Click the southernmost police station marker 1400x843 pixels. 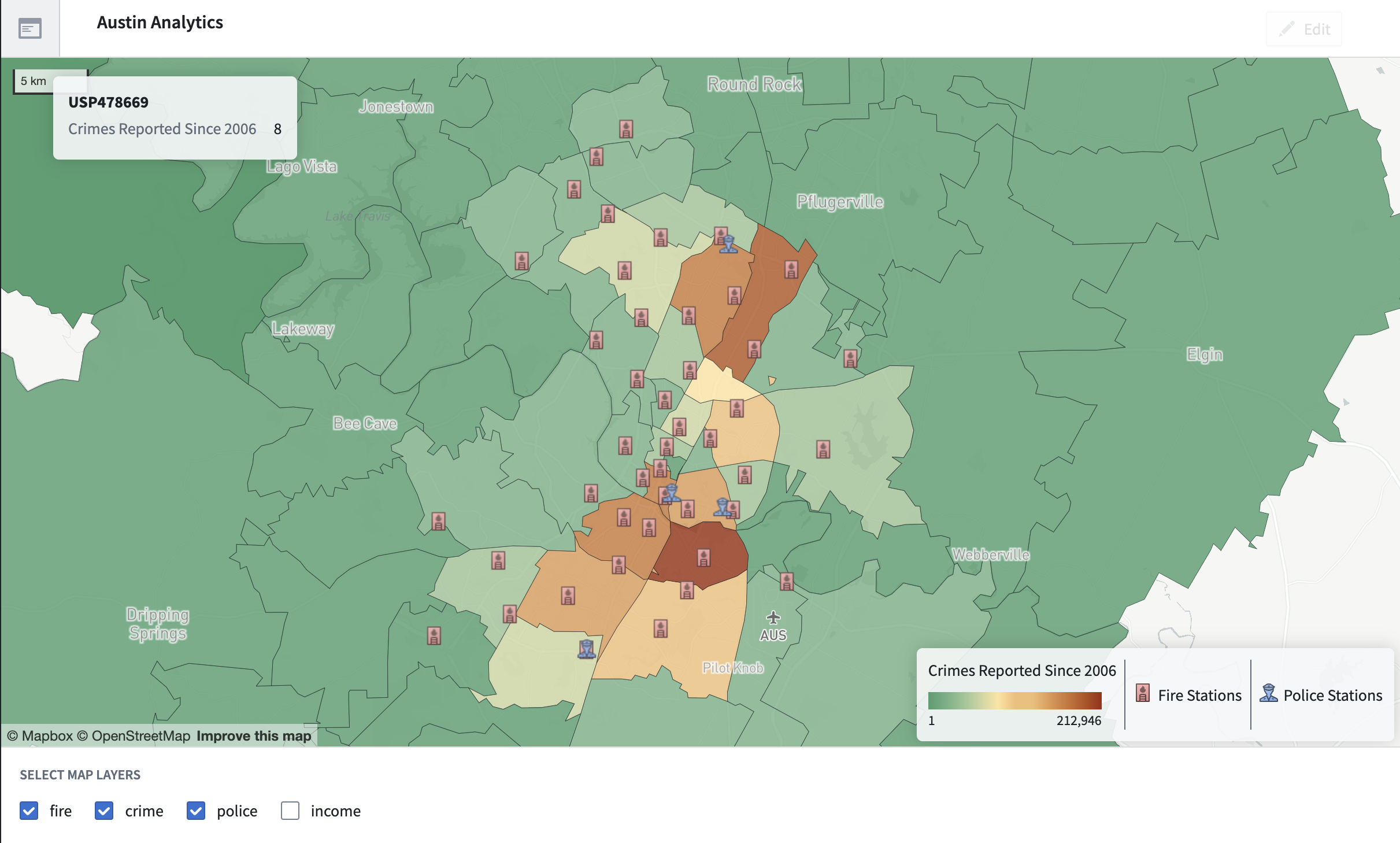click(x=587, y=649)
